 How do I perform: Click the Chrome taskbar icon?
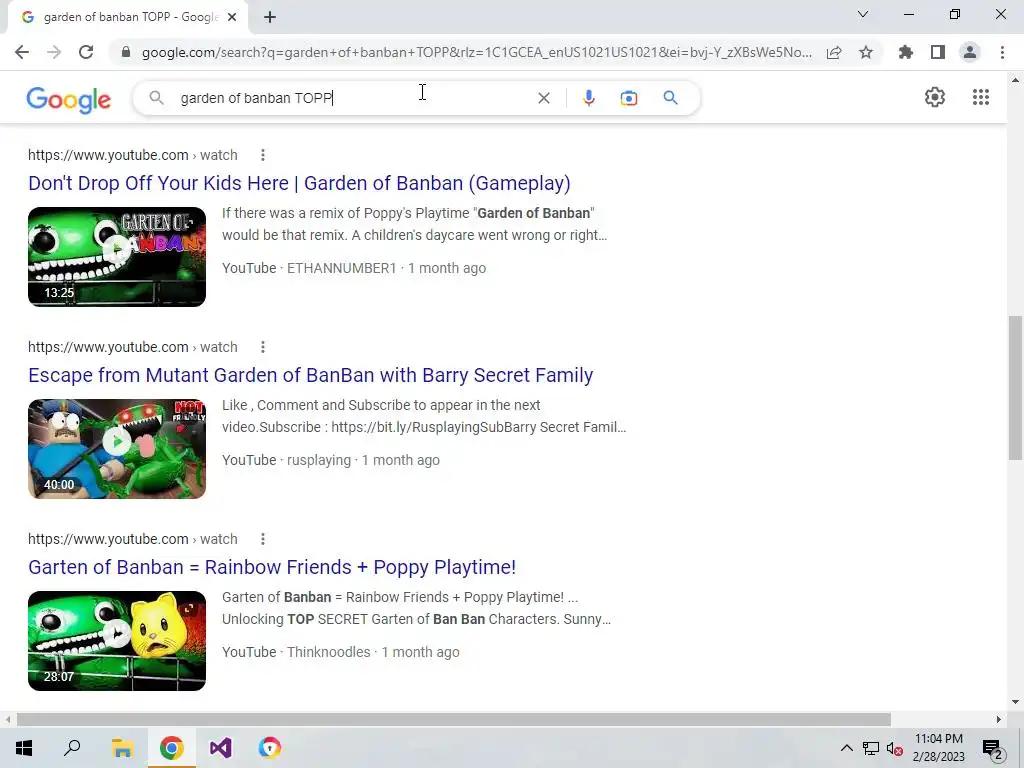coord(171,748)
